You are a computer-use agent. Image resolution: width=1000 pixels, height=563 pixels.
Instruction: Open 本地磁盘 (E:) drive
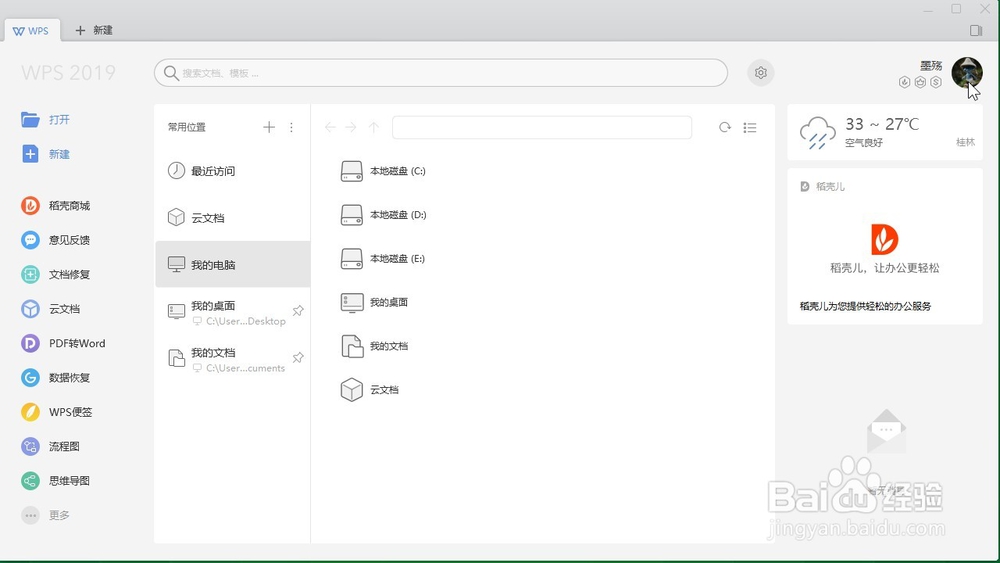(x=383, y=258)
